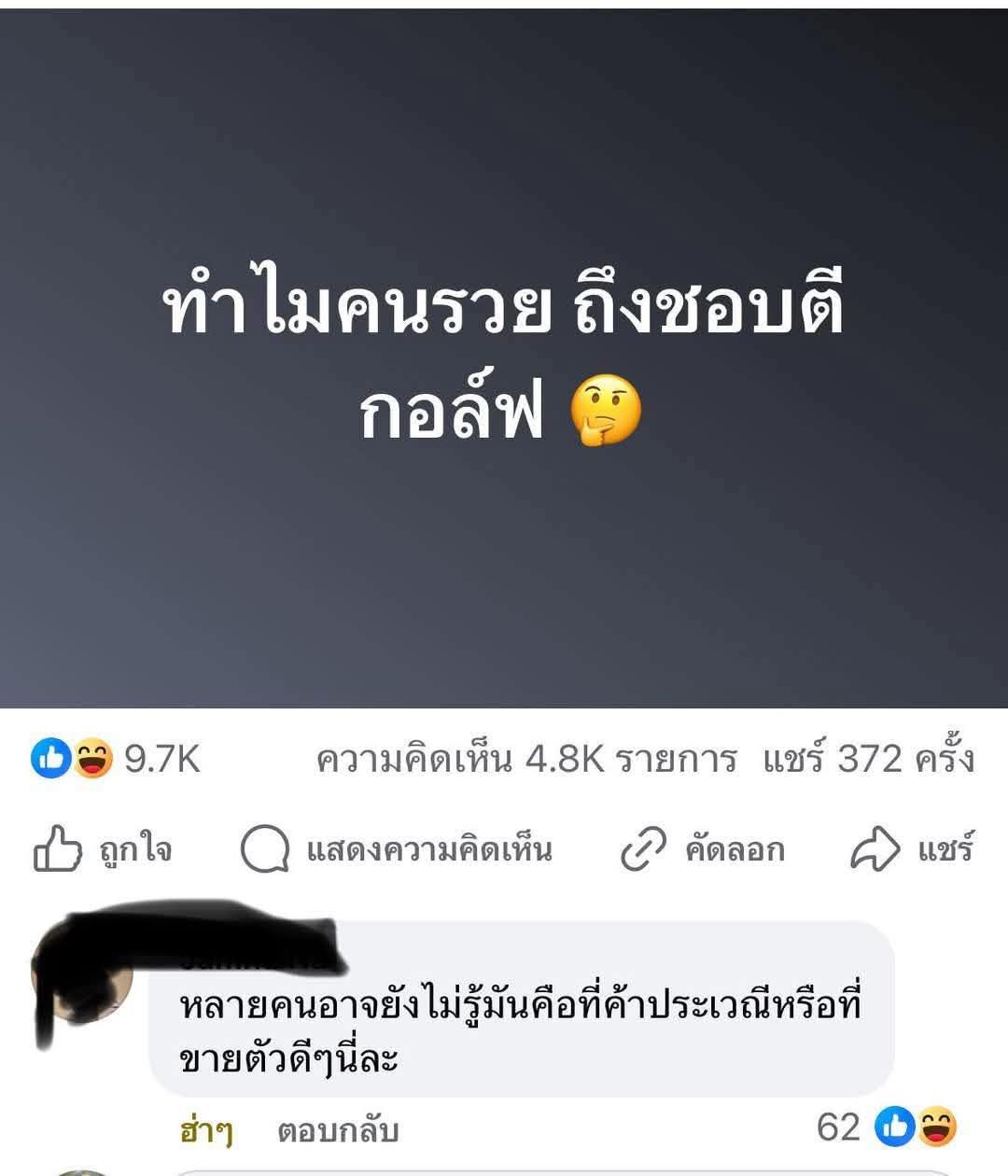
Task: Open the comment's blue like reaction icon
Action: click(x=895, y=1127)
